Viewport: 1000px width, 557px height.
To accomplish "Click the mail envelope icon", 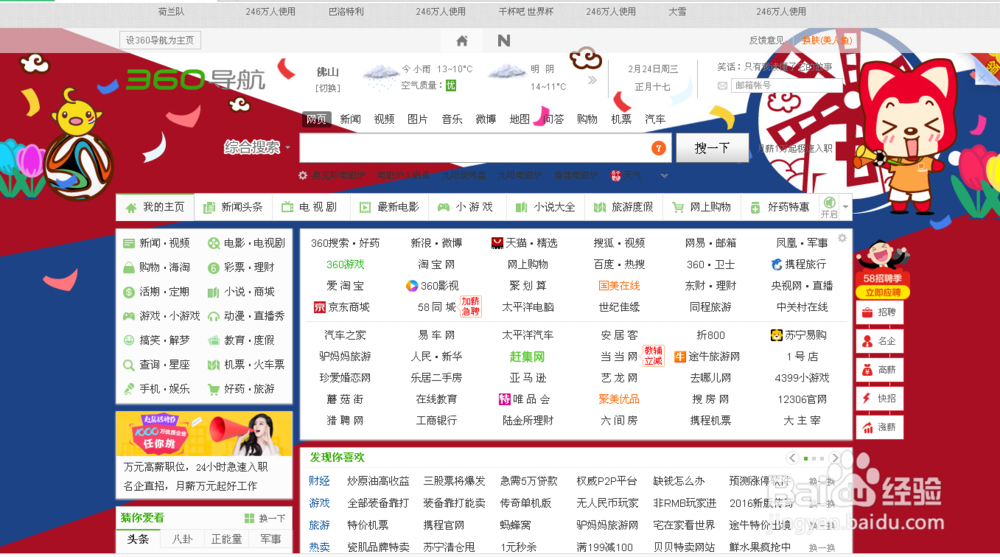I will tap(722, 85).
